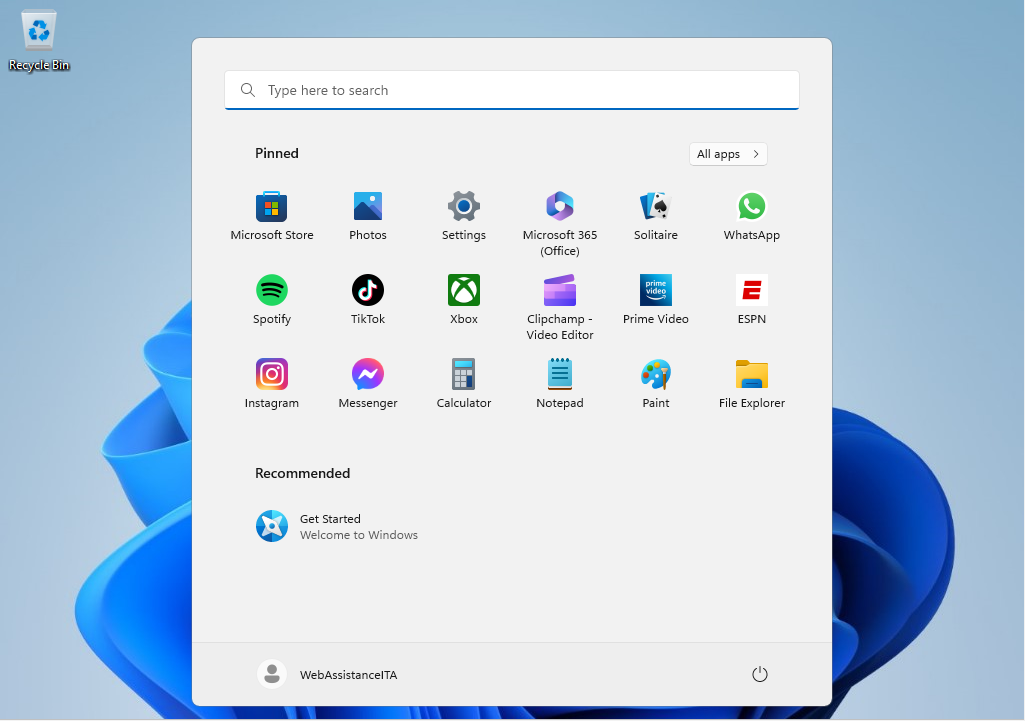
Task: Open WhatsApp from pinned apps
Action: (752, 216)
